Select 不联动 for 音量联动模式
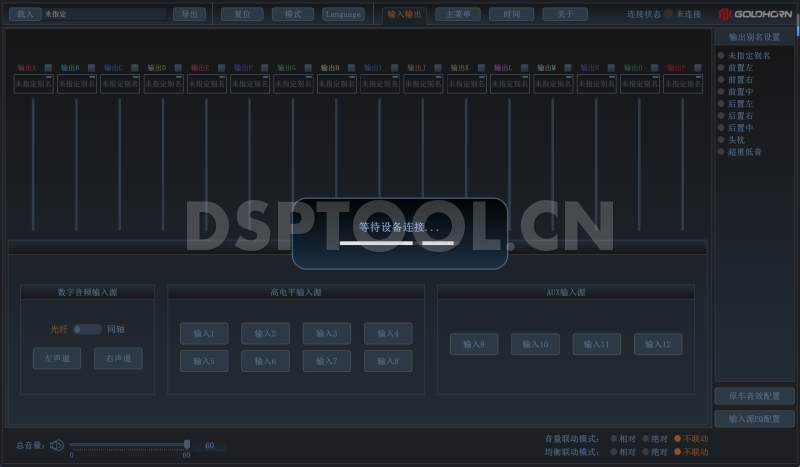 [x=678, y=438]
